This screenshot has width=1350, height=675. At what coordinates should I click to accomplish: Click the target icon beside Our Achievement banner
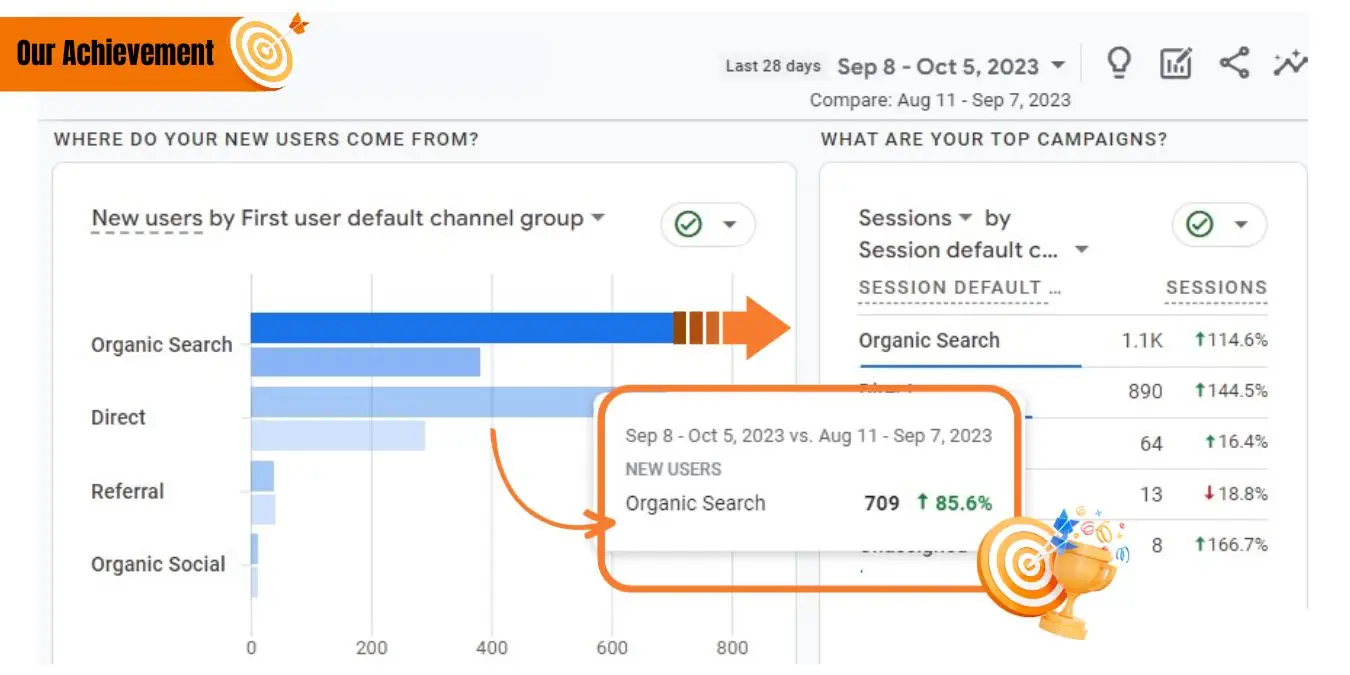pos(264,52)
